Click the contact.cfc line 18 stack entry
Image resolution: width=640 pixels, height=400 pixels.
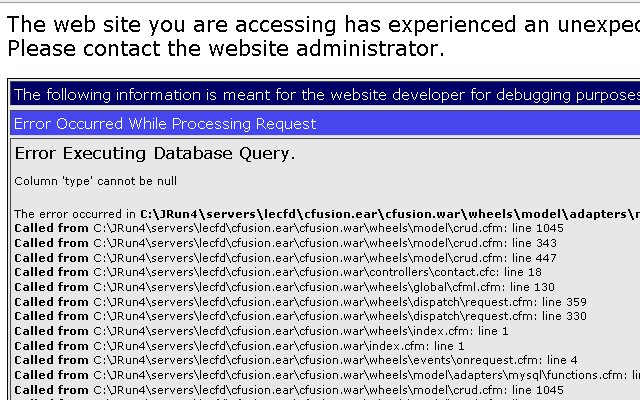[278, 272]
